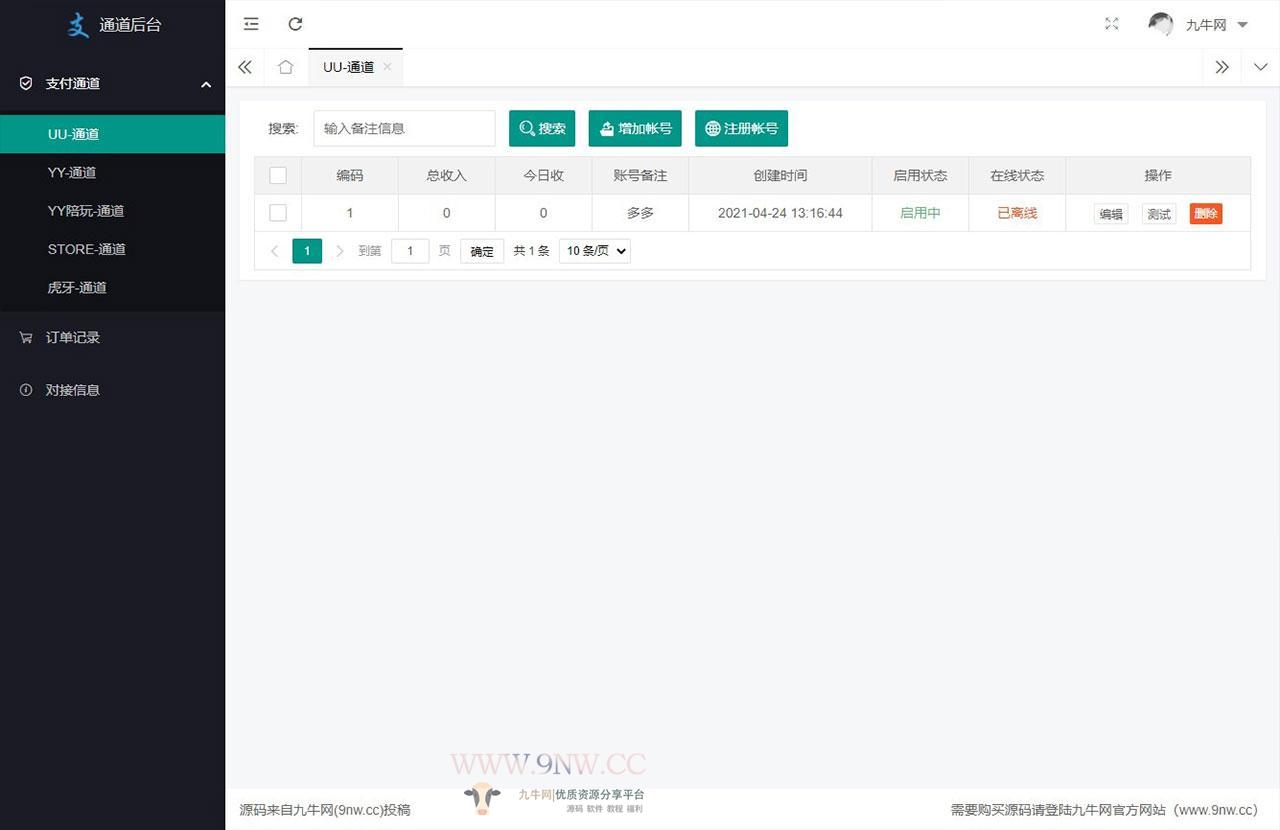Click the 编辑 button for 多多
This screenshot has width=1280, height=830.
point(1111,214)
